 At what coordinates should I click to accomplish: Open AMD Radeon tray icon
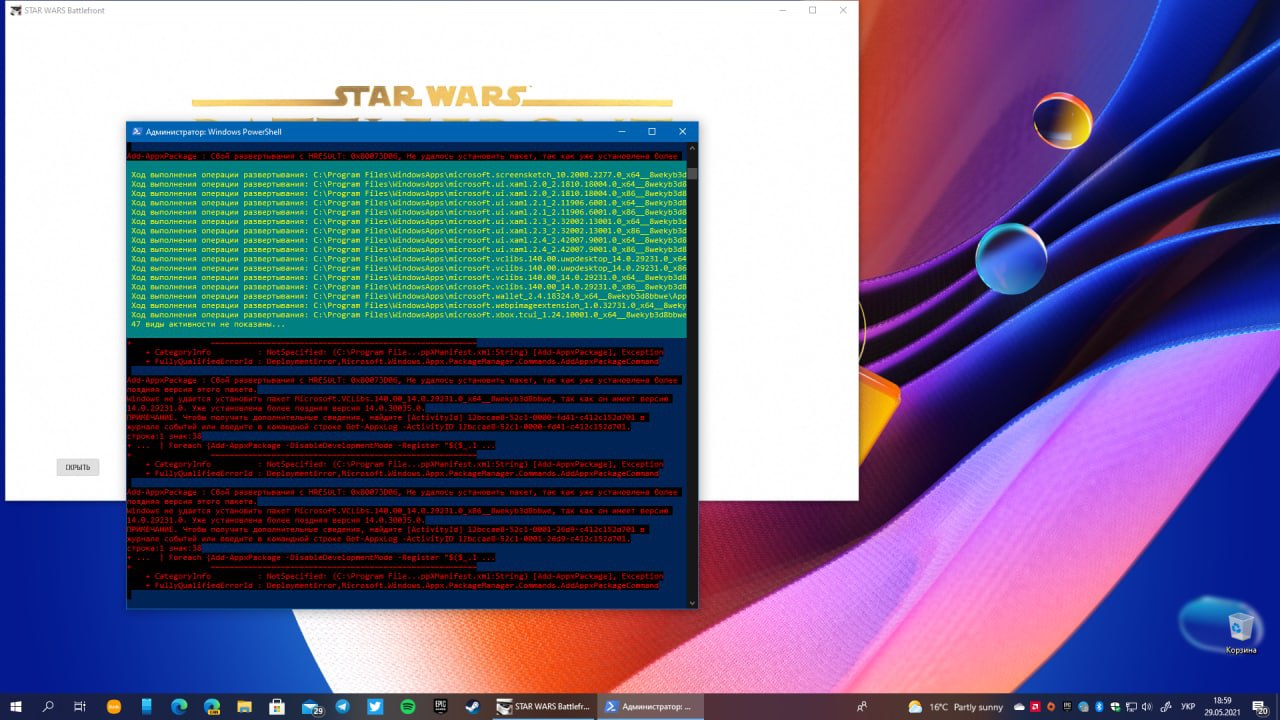[1035, 706]
